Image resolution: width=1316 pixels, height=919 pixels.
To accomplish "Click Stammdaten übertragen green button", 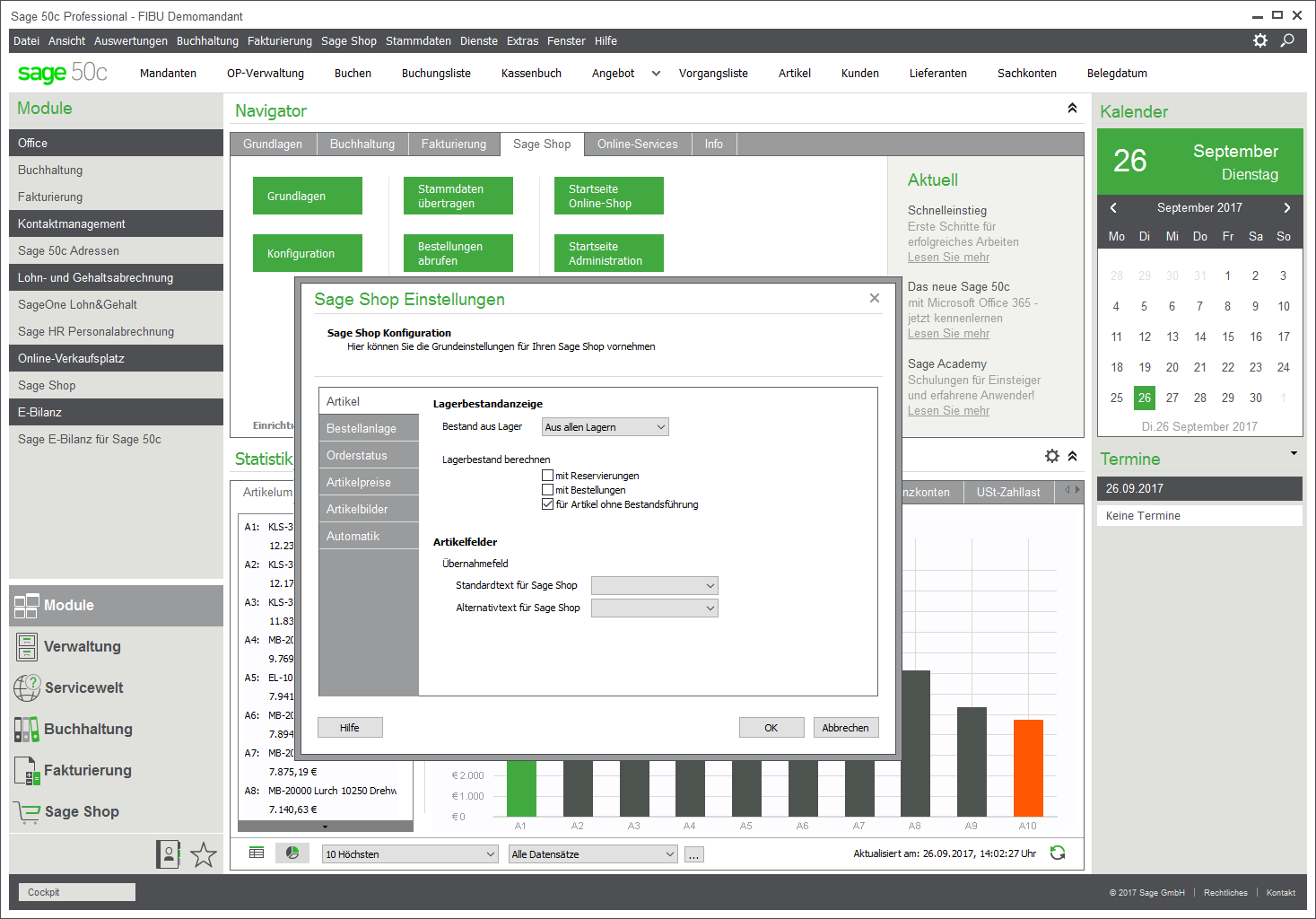I will coord(458,196).
